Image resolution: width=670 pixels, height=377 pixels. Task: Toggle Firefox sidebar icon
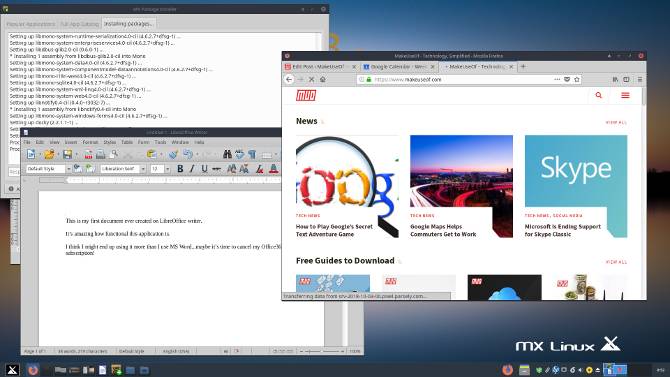point(626,80)
